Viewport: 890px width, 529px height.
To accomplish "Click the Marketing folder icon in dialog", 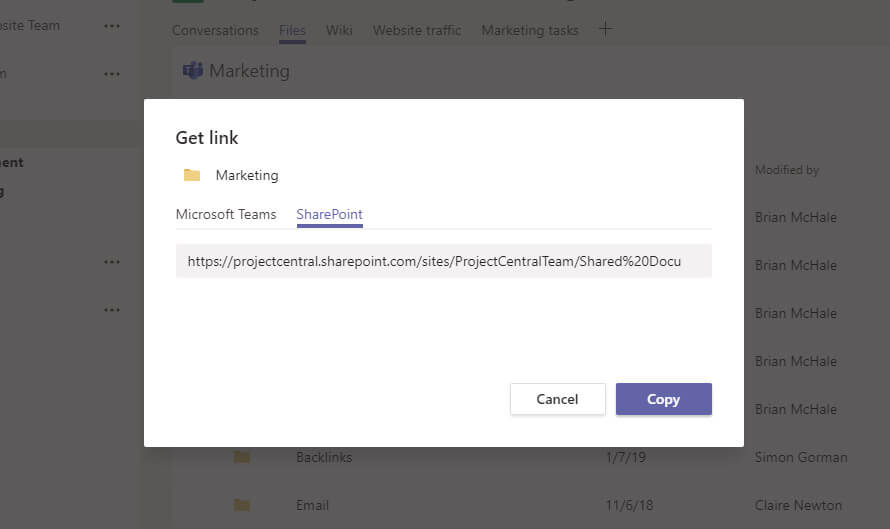I will pyautogui.click(x=192, y=175).
